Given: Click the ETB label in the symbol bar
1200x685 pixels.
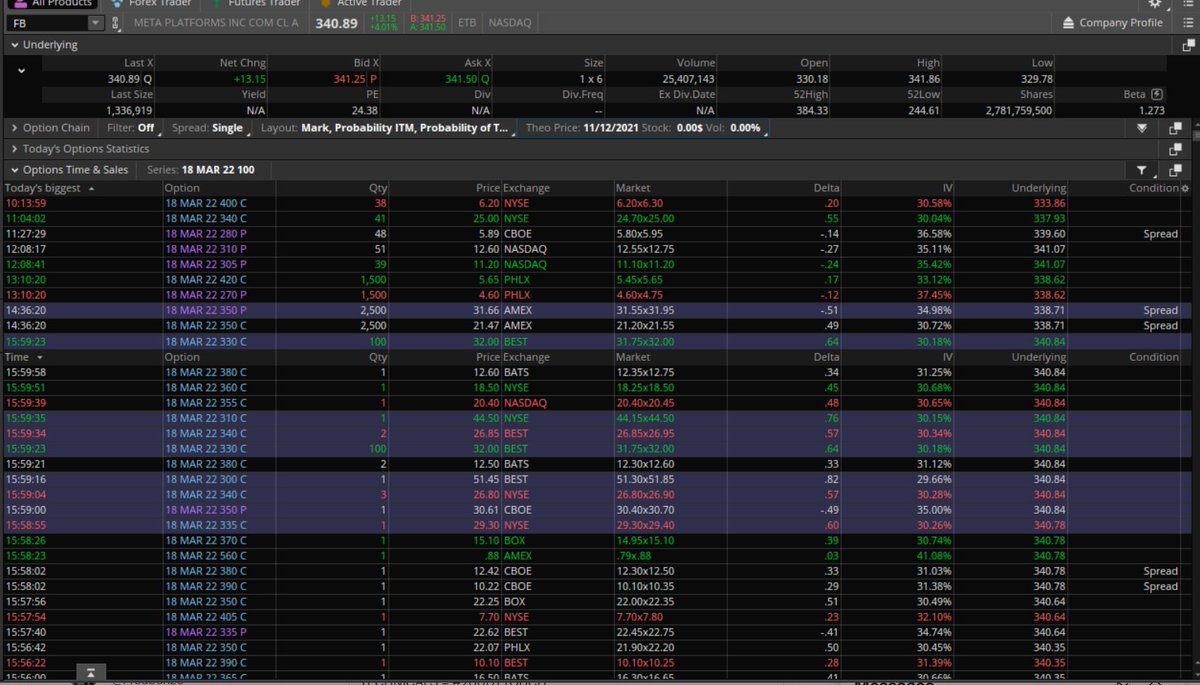Looking at the screenshot, I should pyautogui.click(x=467, y=23).
